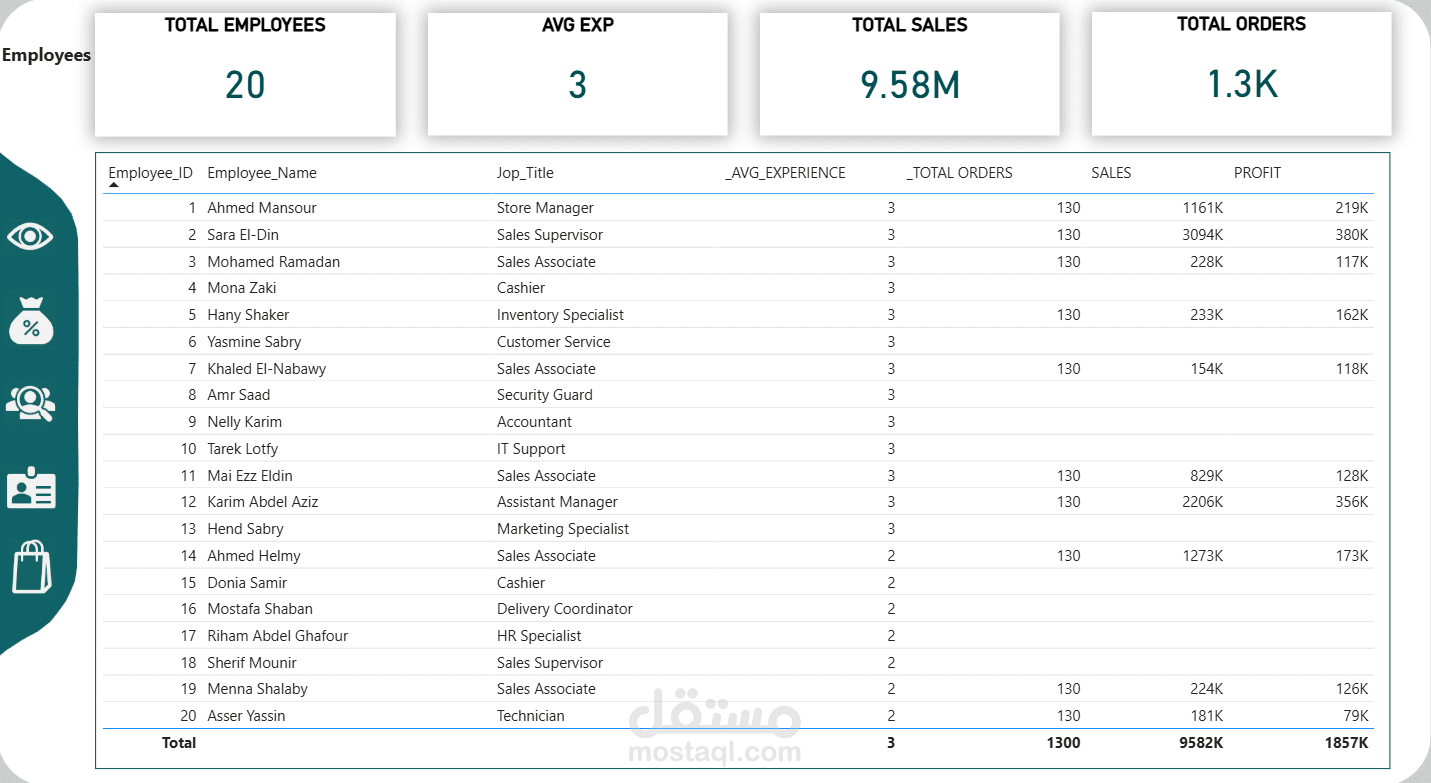This screenshot has width=1431, height=783.
Task: Open the overview eye icon page
Action: click(x=30, y=237)
